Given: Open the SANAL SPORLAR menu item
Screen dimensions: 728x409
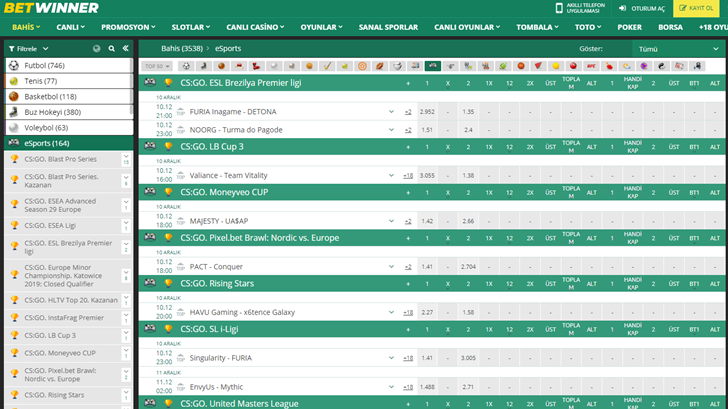Looking at the screenshot, I should tap(388, 27).
